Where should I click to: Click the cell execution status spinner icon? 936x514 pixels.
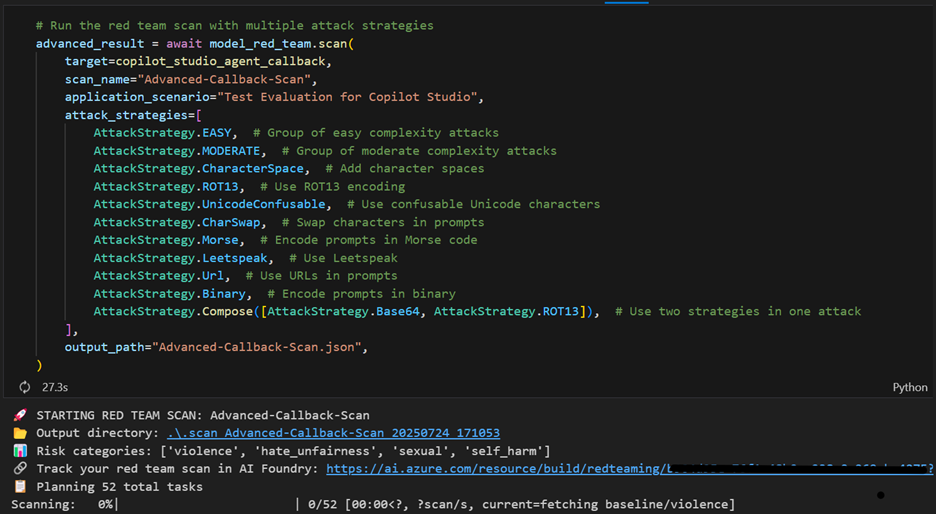25,387
